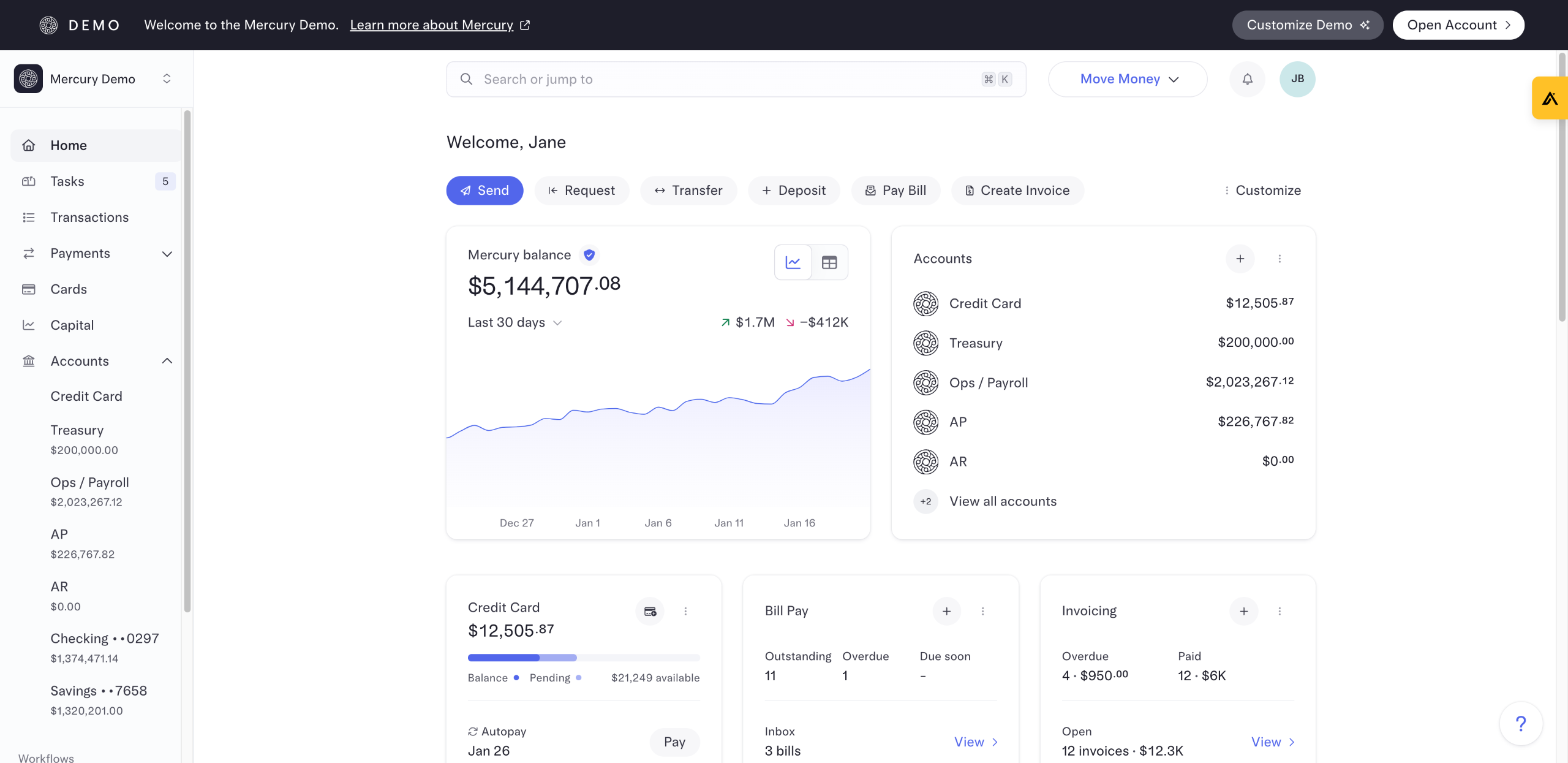1568x763 pixels.
Task: Open the help question mark button
Action: click(x=1520, y=724)
